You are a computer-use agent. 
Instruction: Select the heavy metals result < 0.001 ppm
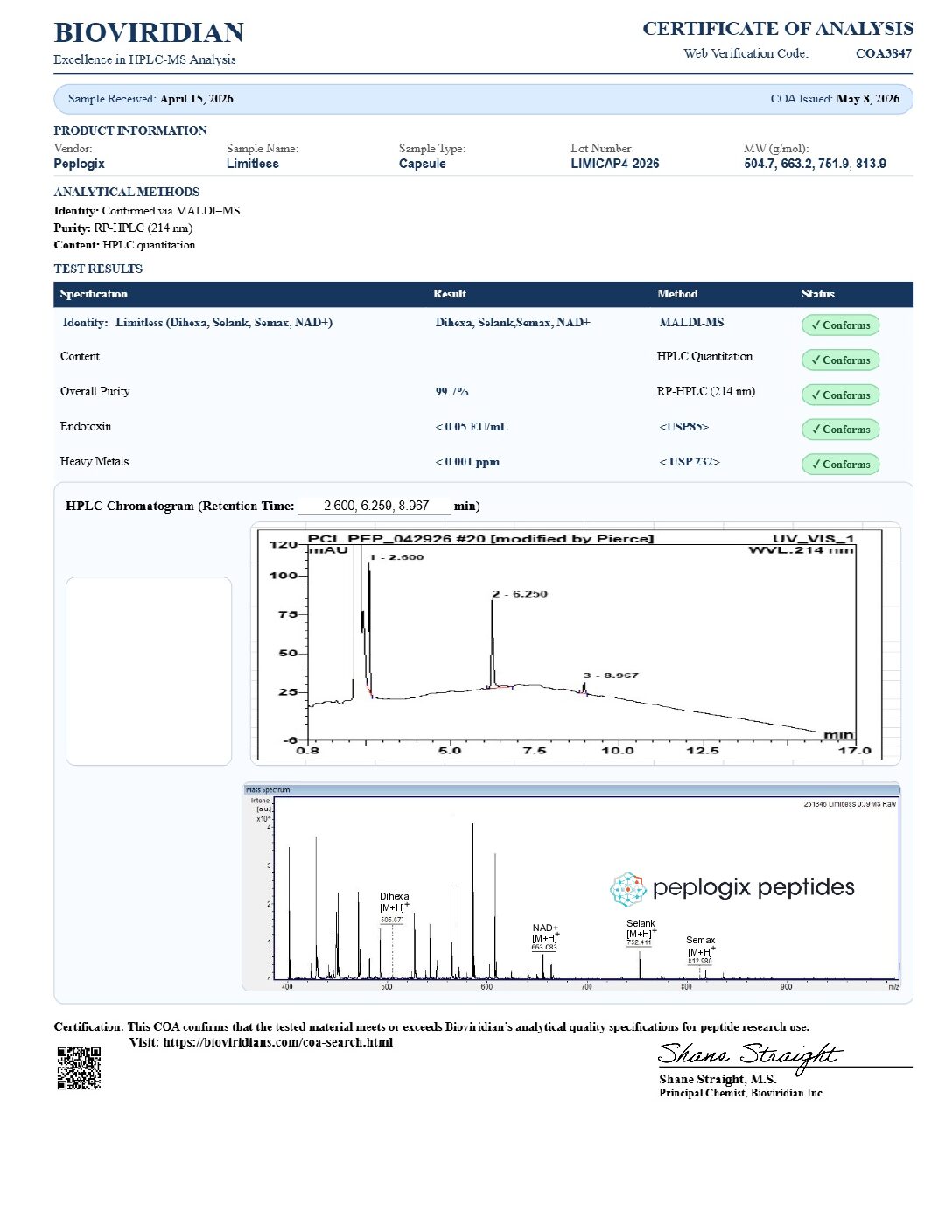pyautogui.click(x=467, y=462)
